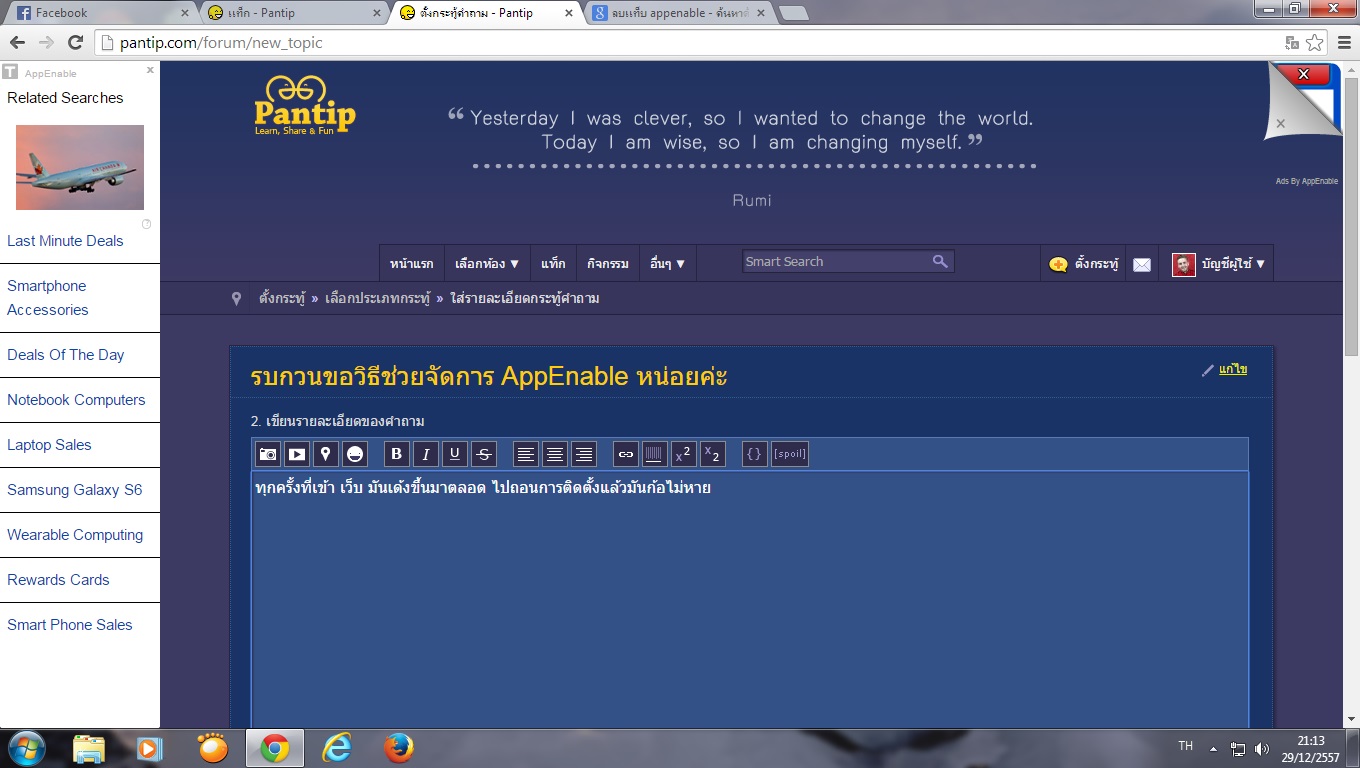Open the messages envelope icon
This screenshot has width=1360, height=768.
1142,265
